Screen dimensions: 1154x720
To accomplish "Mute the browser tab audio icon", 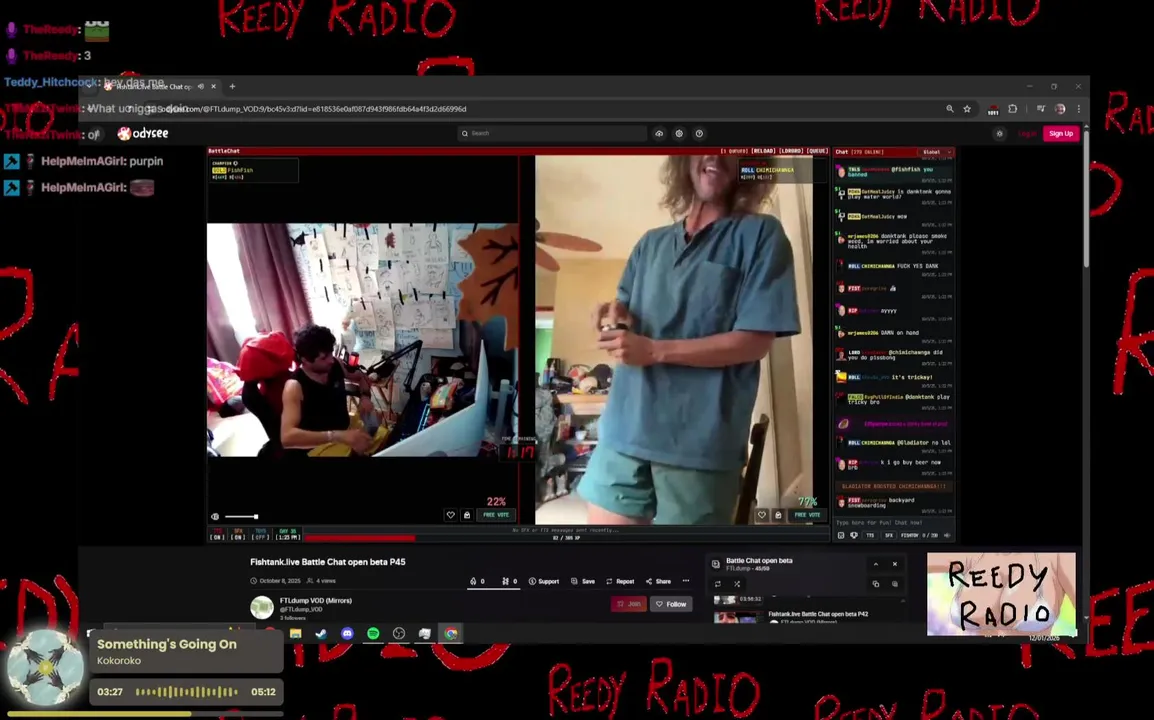I will [201, 86].
